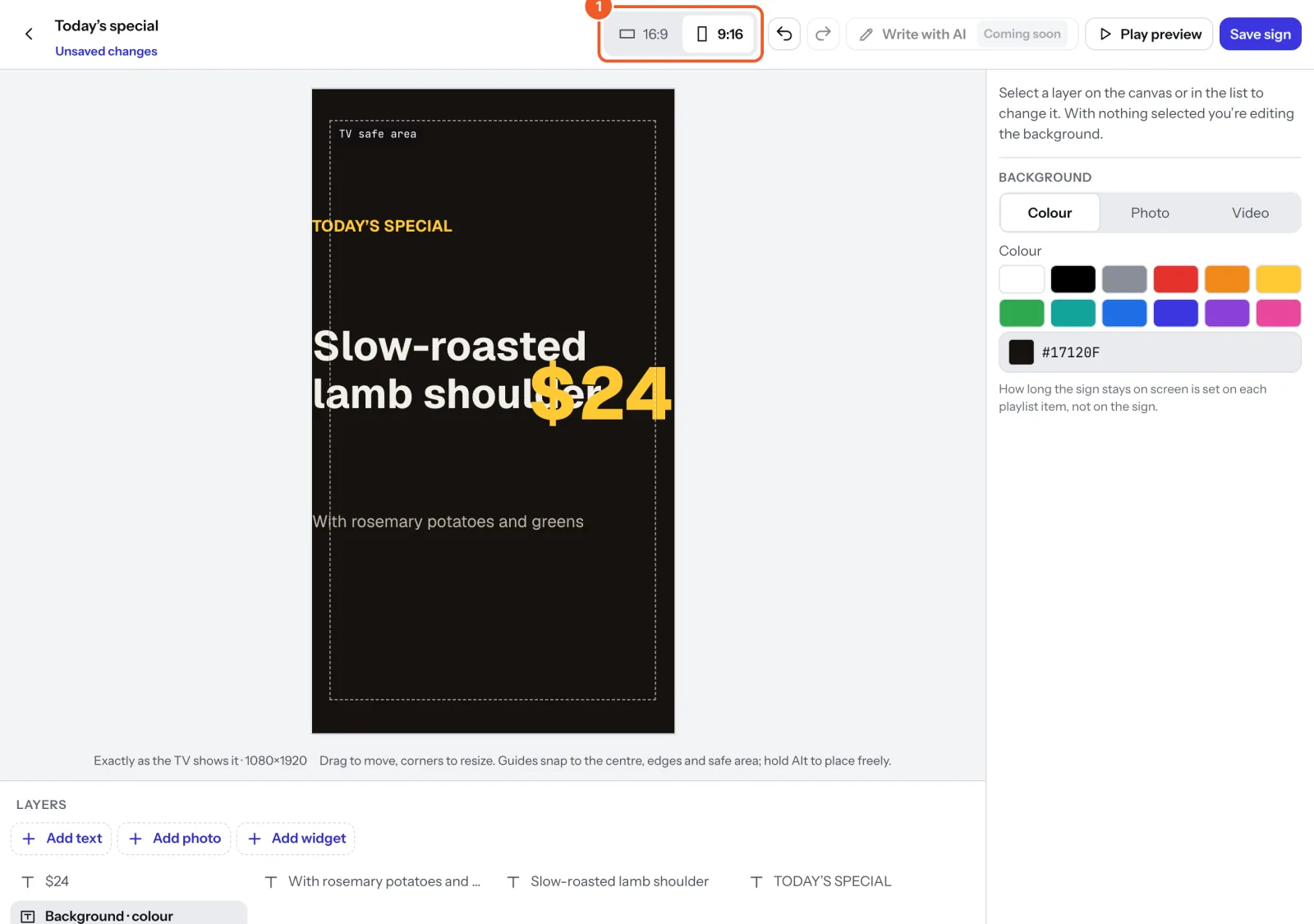The height and width of the screenshot is (924, 1314).
Task: Click the Today's special sign title
Action: [107, 25]
